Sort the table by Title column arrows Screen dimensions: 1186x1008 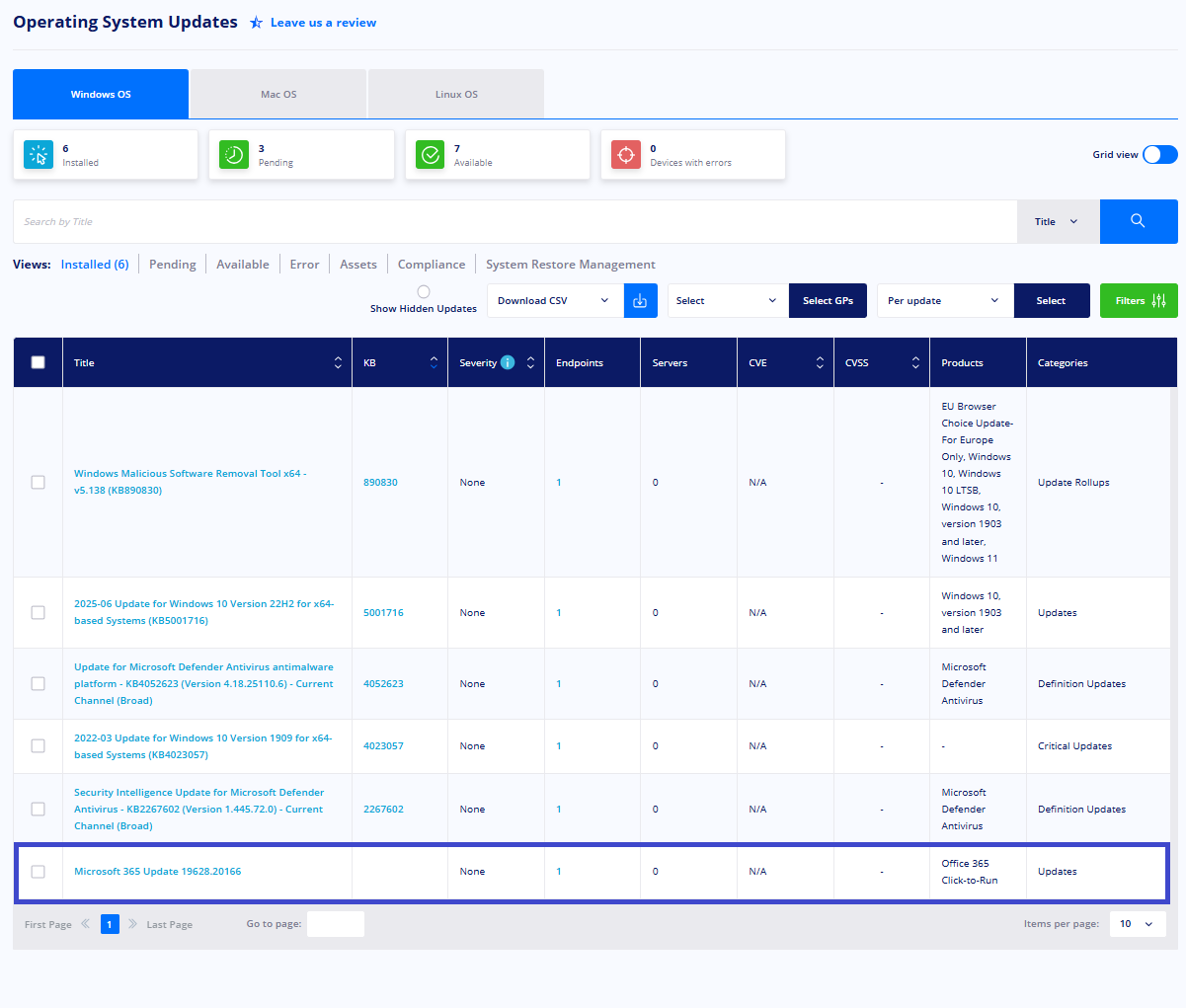(338, 363)
